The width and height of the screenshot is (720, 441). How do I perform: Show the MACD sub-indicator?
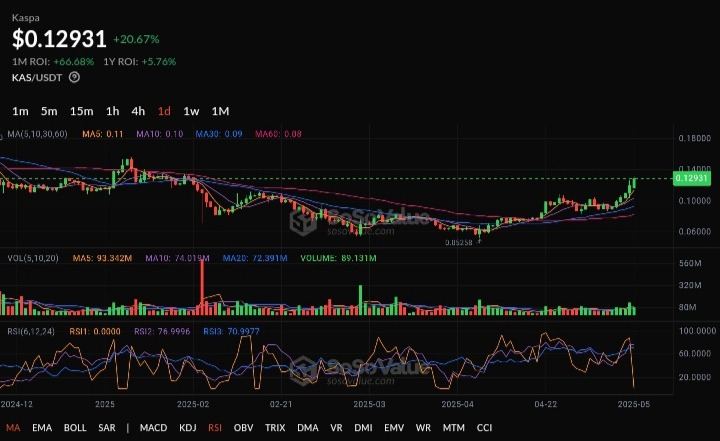(x=153, y=428)
